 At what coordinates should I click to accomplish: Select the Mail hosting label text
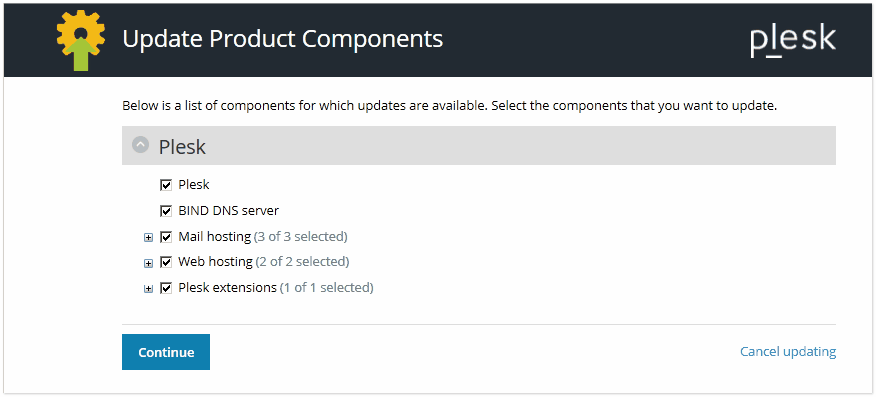coord(215,237)
